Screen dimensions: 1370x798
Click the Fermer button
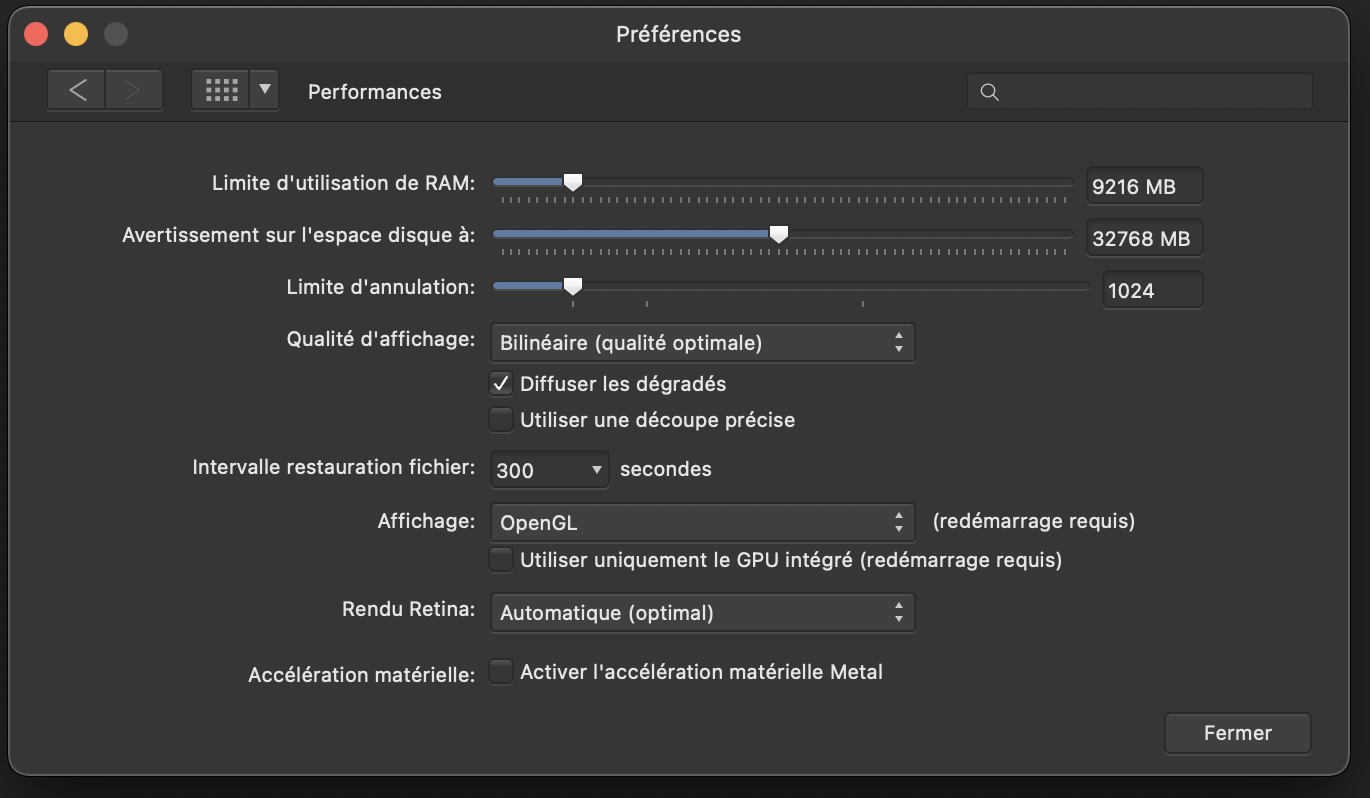(1237, 733)
